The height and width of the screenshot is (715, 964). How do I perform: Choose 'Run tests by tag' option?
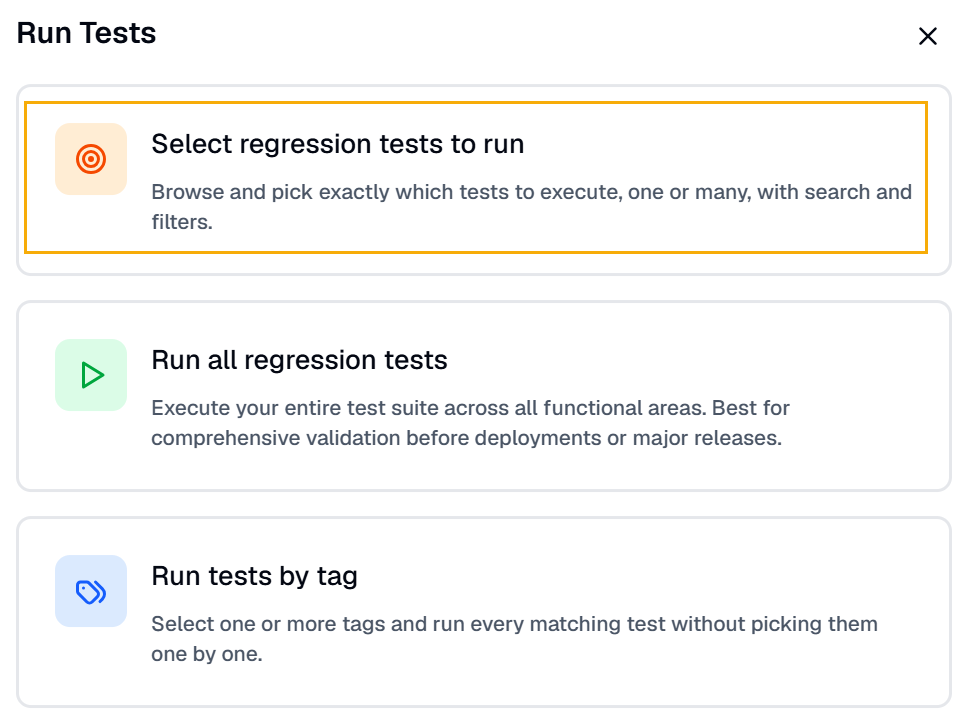pos(484,612)
